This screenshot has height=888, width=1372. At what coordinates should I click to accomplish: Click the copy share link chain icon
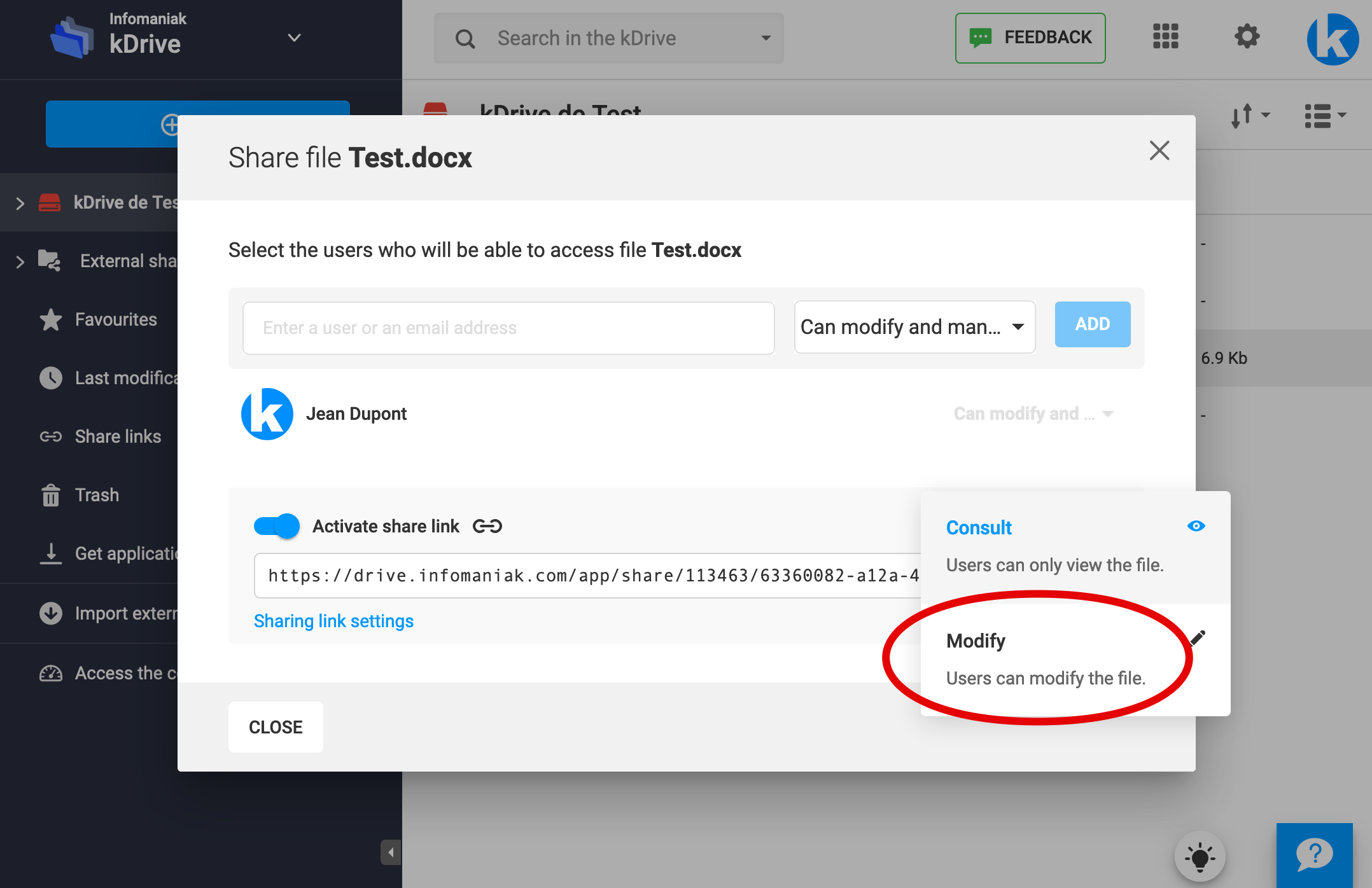487,526
